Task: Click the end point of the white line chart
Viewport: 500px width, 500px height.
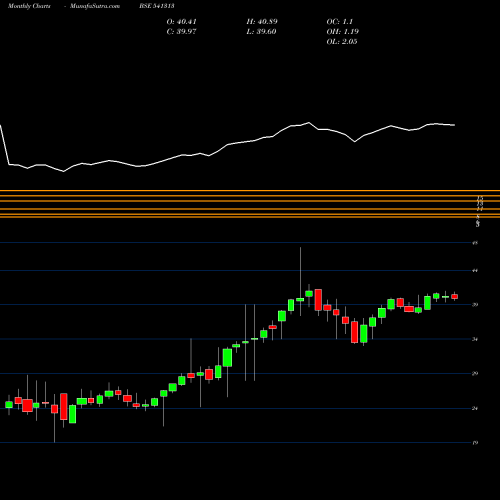Action: point(454,125)
